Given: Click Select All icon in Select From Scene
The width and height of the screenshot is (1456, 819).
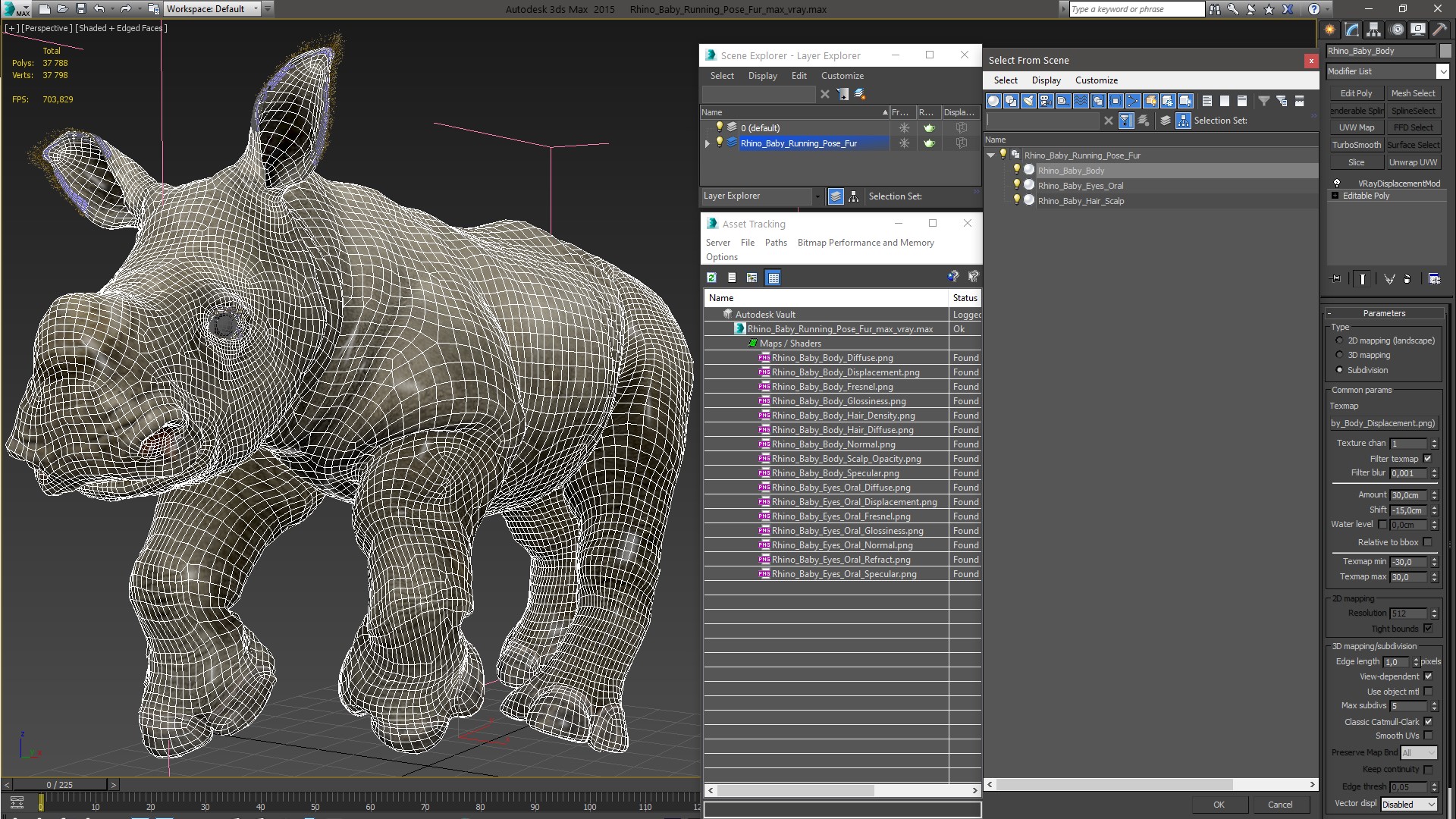Looking at the screenshot, I should coord(1207,101).
